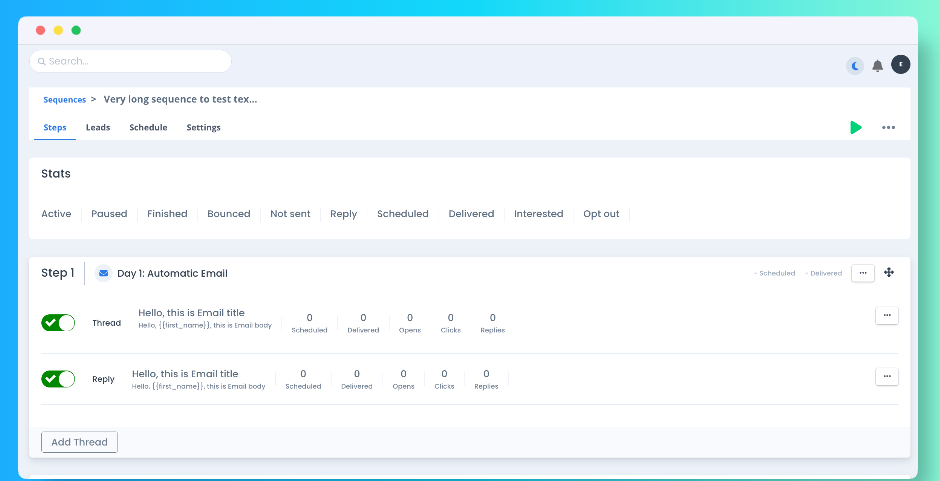The image size is (940, 481).
Task: Switch to the Leads tab
Action: tap(98, 128)
